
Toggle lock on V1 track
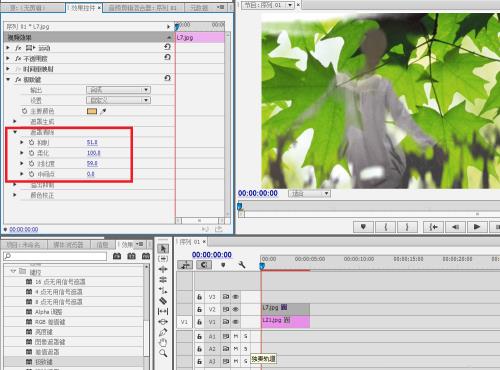199,322
